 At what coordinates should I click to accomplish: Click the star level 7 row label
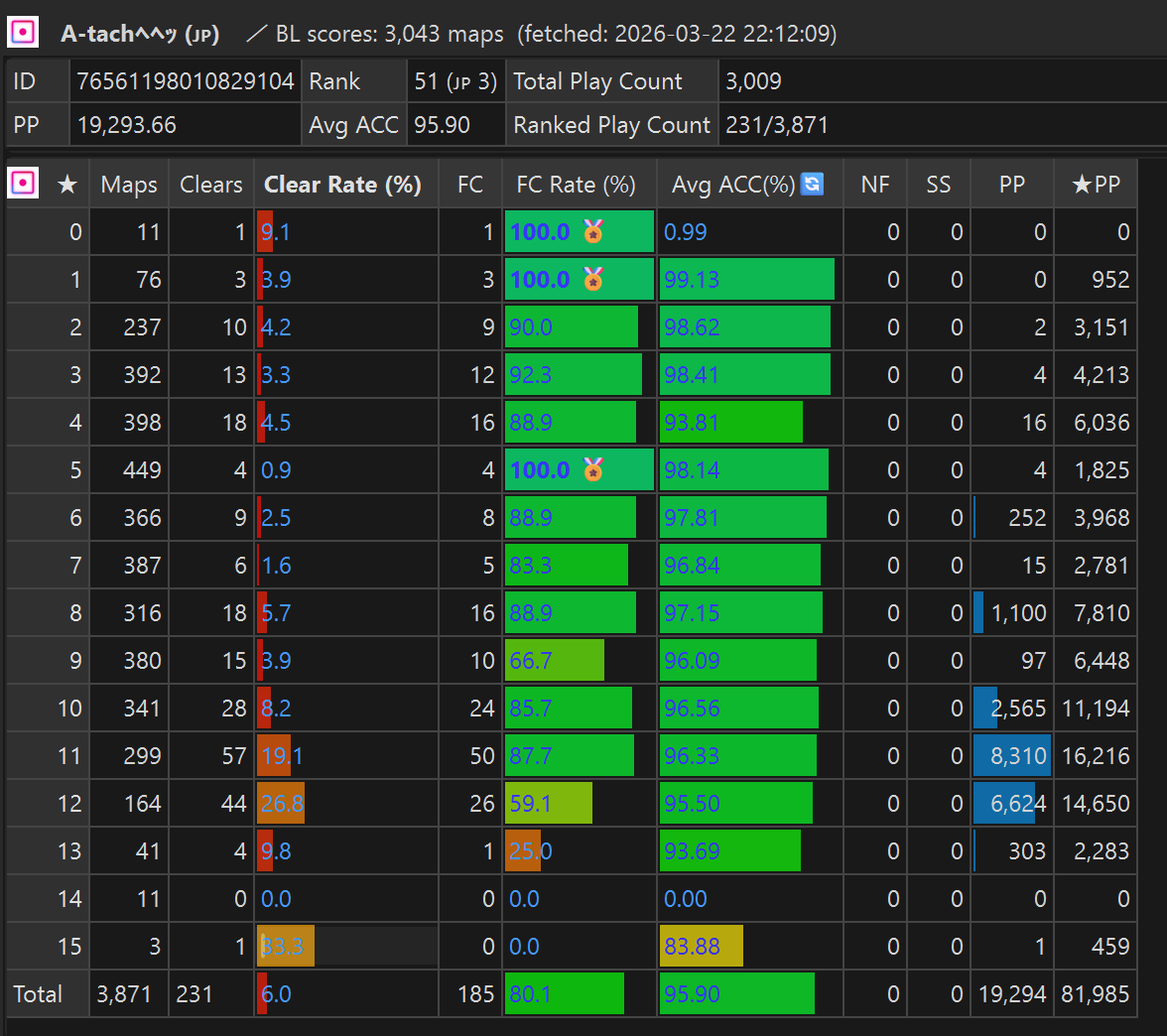[48, 565]
